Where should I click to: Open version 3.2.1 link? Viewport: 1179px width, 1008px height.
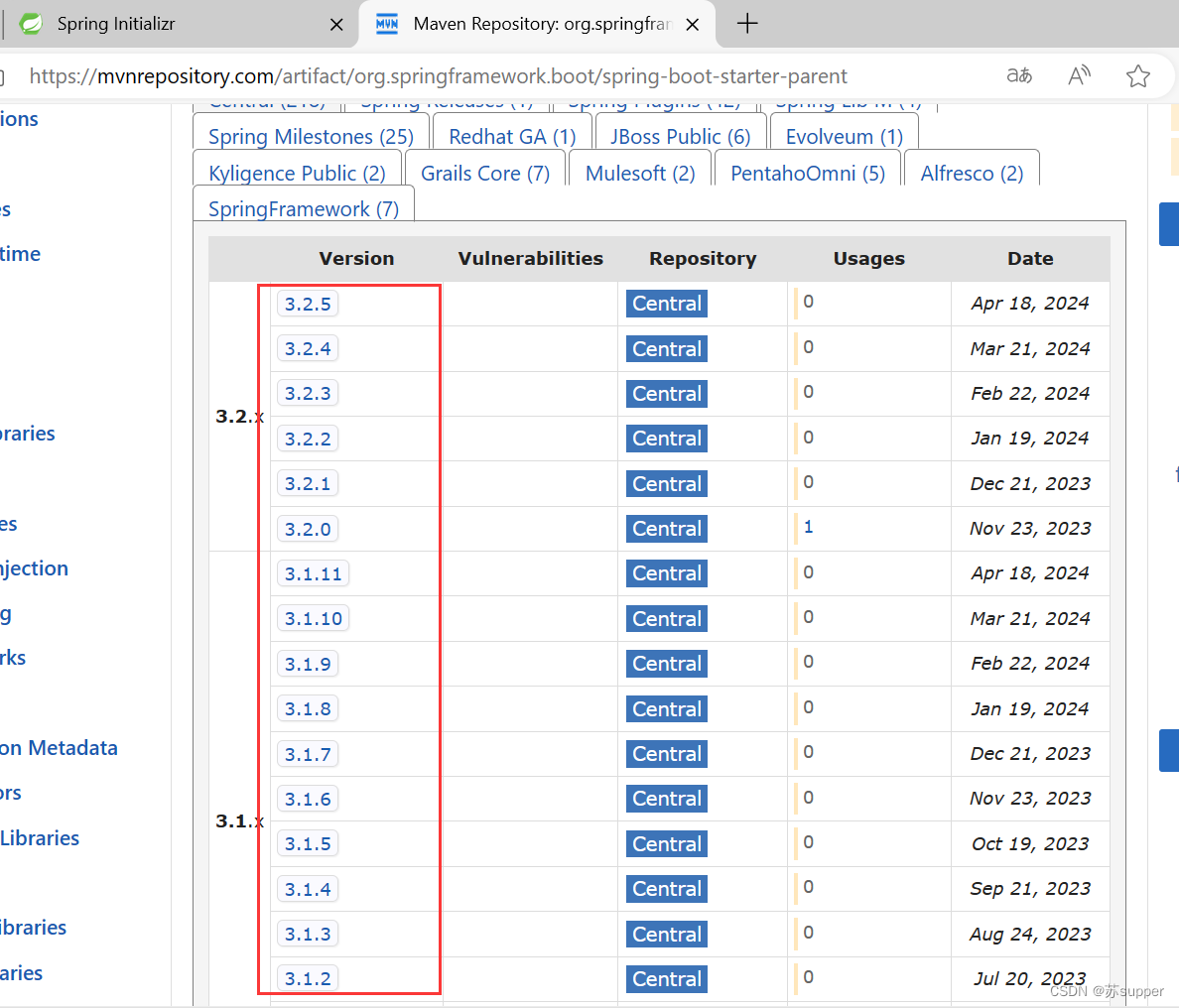[x=308, y=483]
